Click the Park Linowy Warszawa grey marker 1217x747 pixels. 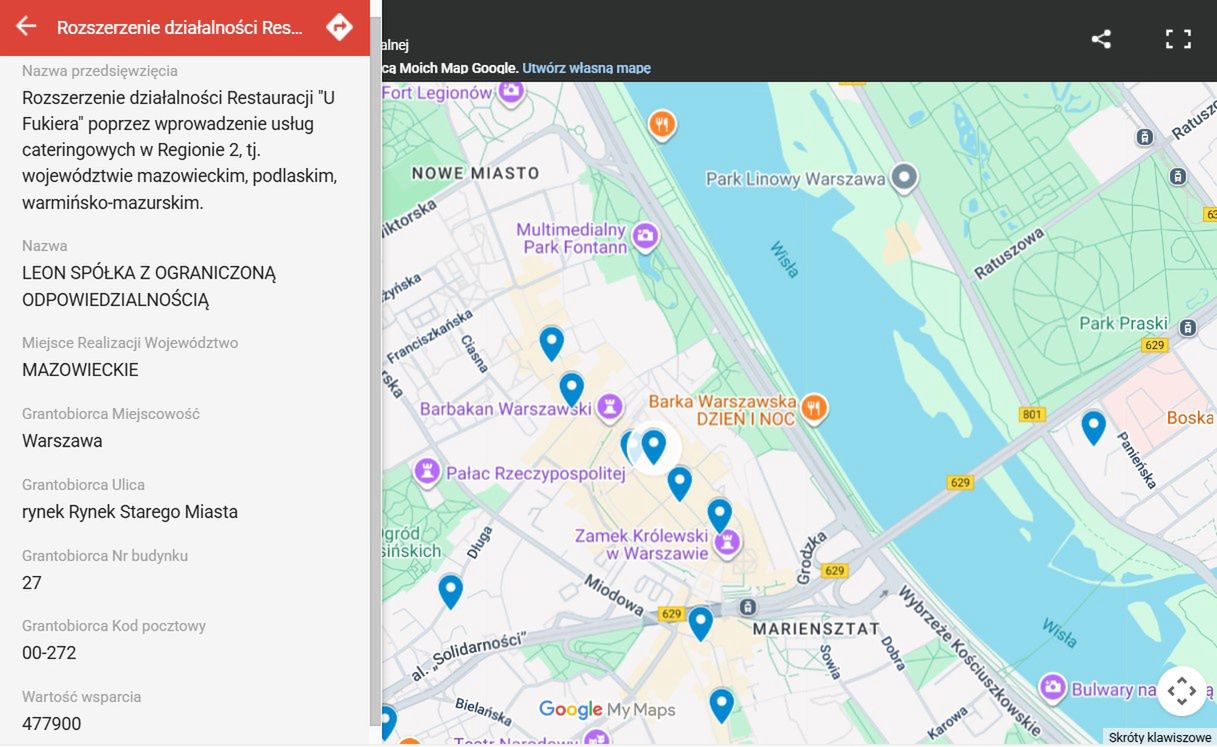pyautogui.click(x=905, y=179)
